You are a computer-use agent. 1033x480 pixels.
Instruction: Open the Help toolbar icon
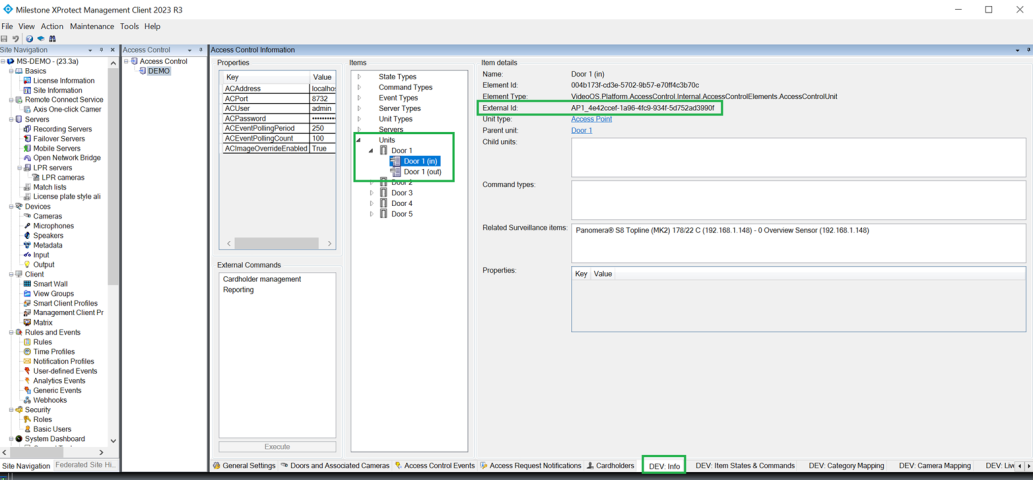[29, 39]
